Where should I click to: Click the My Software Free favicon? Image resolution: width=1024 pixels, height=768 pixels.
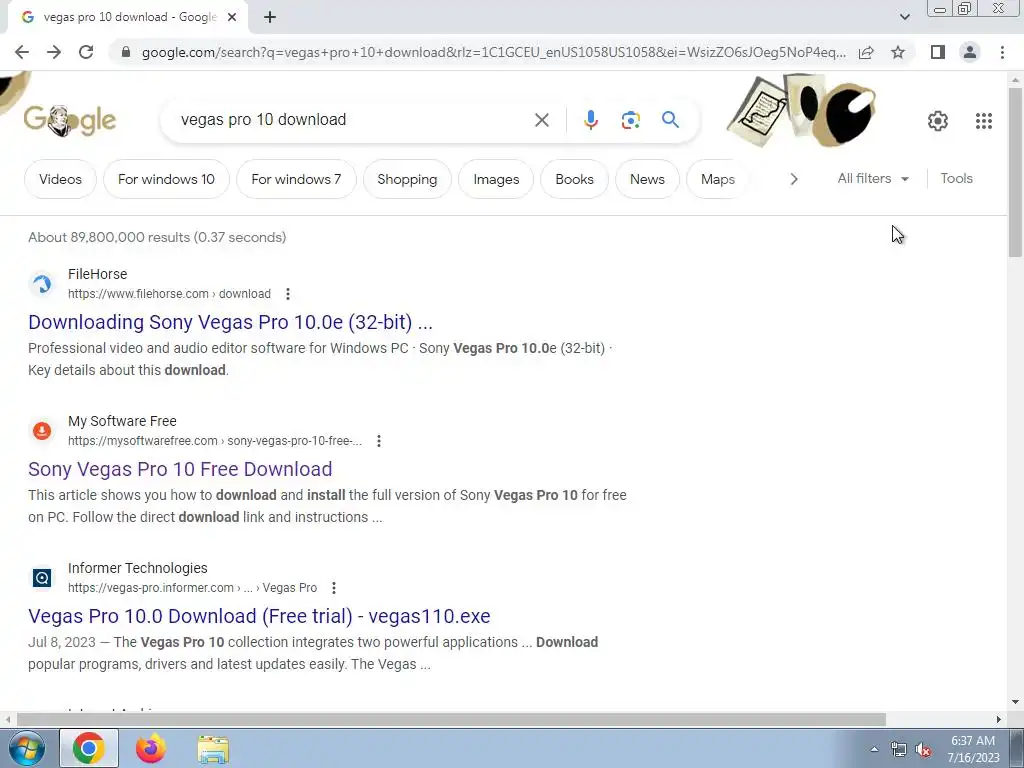click(x=42, y=431)
